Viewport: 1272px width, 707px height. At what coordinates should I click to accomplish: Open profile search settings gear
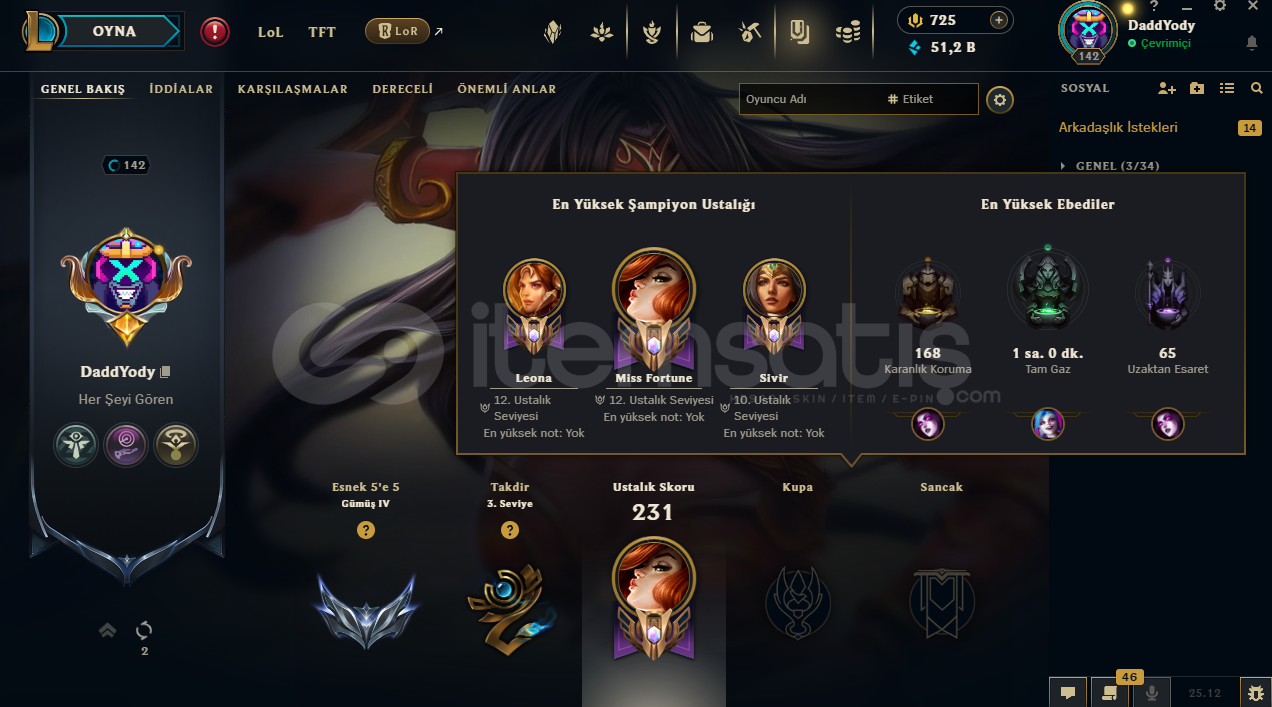[x=999, y=99]
